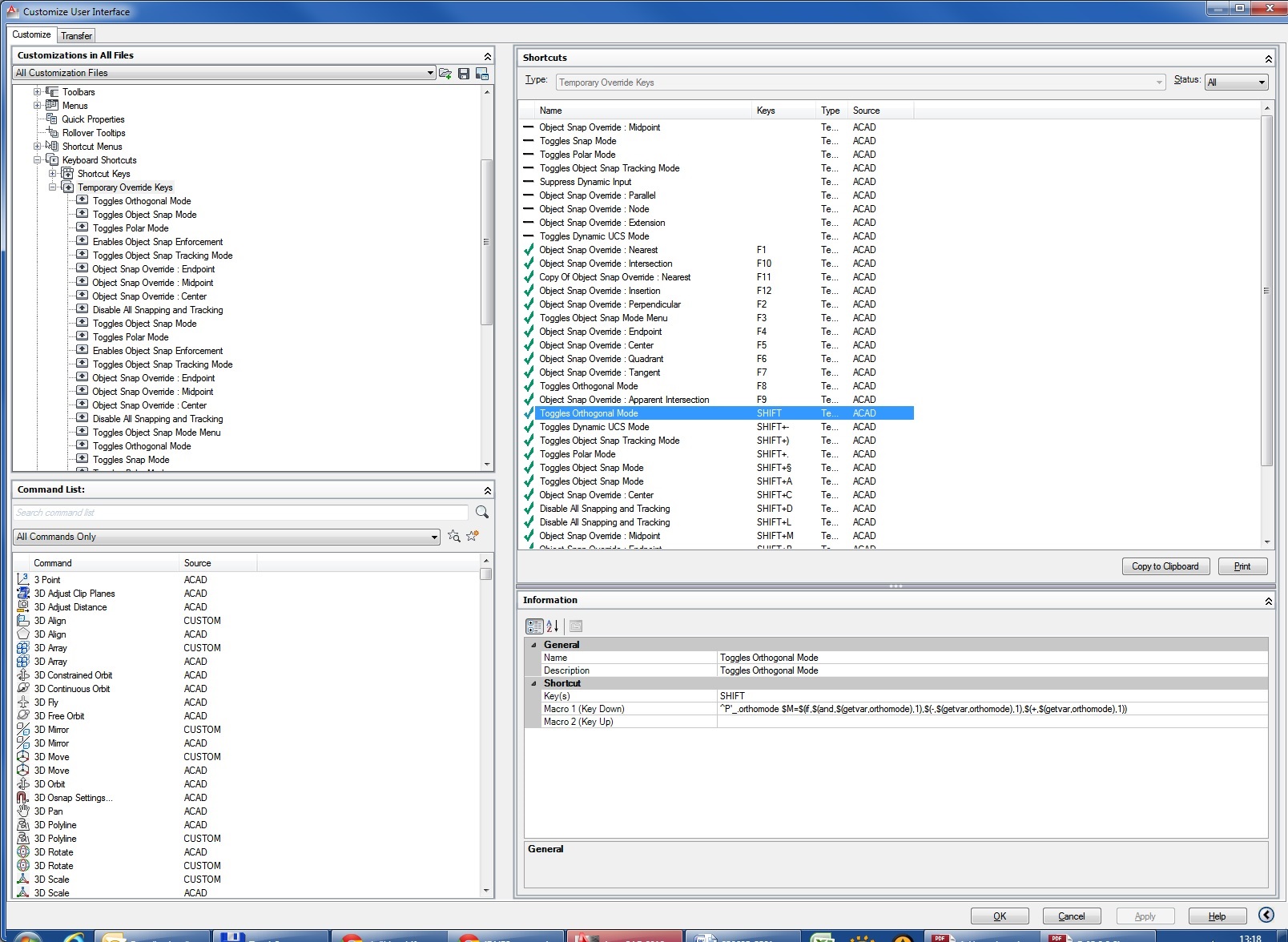
Task: Click the save all customization files icon
Action: tap(464, 73)
